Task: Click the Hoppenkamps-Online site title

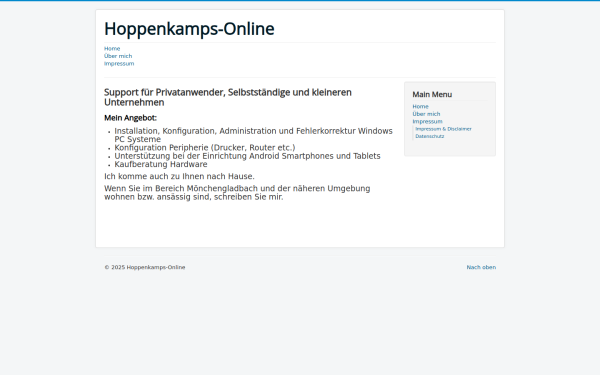Action: coord(189,29)
